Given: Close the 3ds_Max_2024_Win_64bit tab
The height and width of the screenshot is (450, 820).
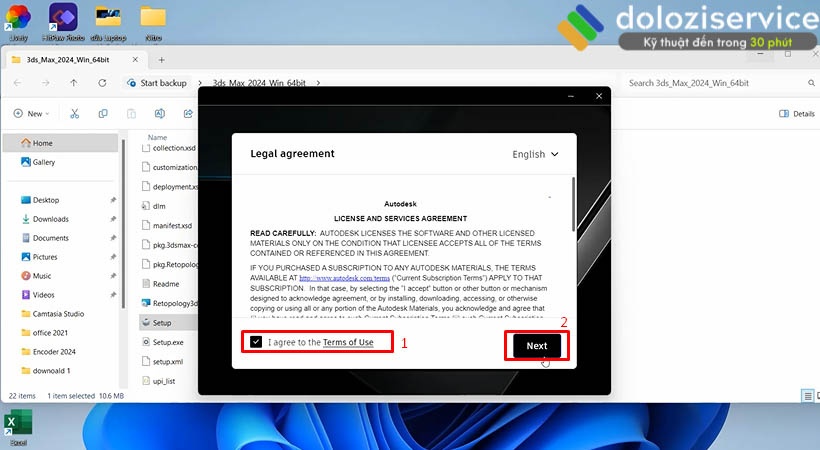Looking at the screenshot, I should (135, 60).
